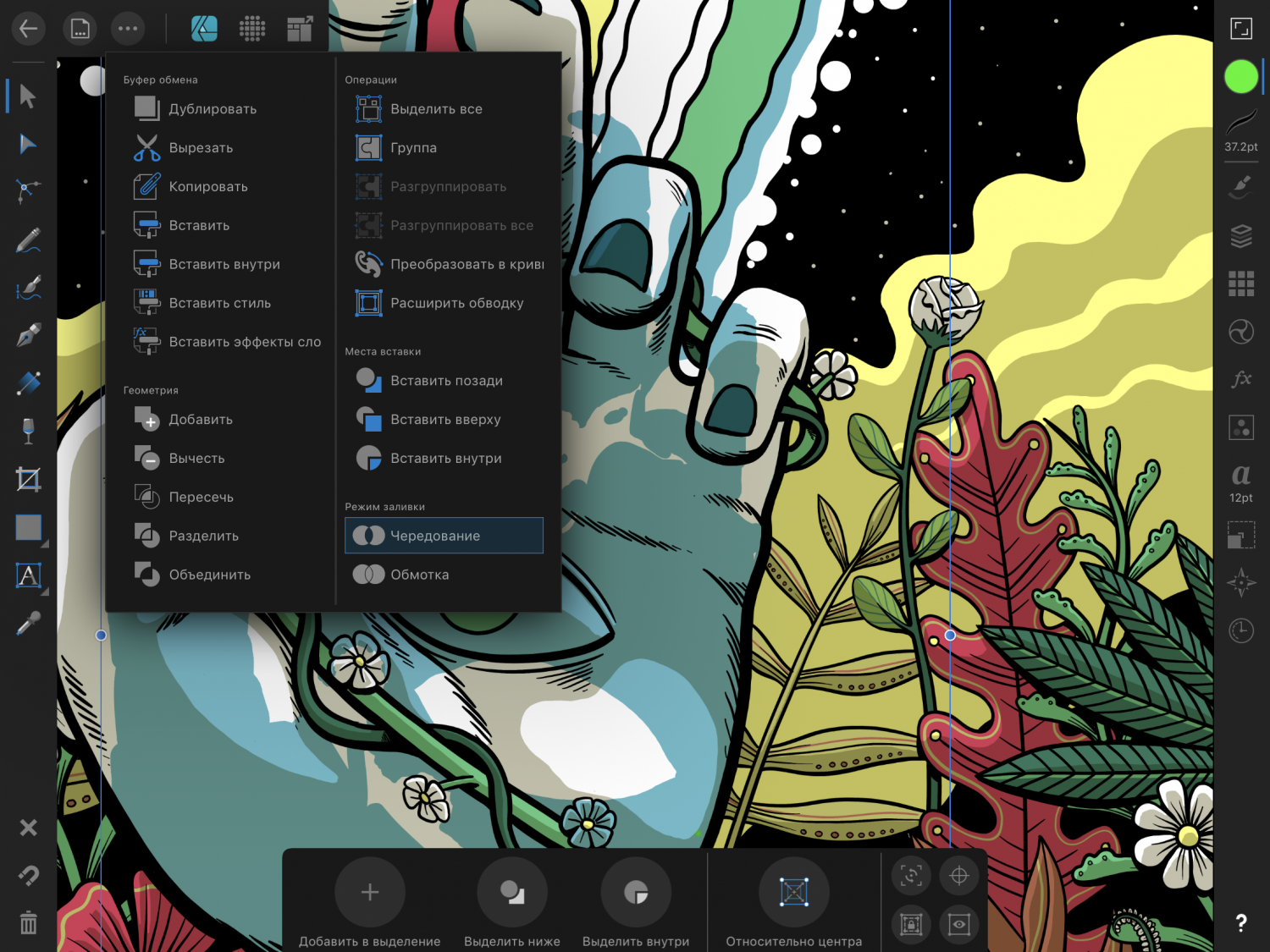1270x952 pixels.
Task: Toggle the crosshair transform origin icon
Action: pyautogui.click(x=959, y=876)
